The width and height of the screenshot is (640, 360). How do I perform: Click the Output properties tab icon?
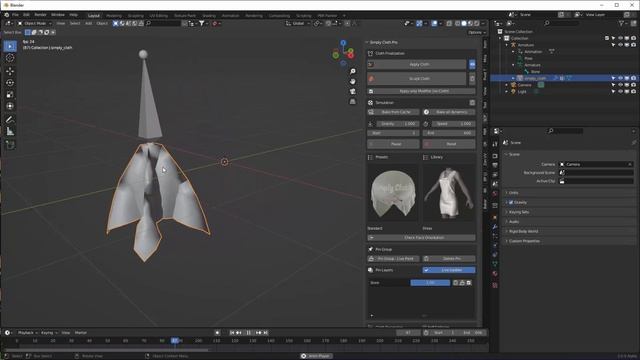point(495,165)
